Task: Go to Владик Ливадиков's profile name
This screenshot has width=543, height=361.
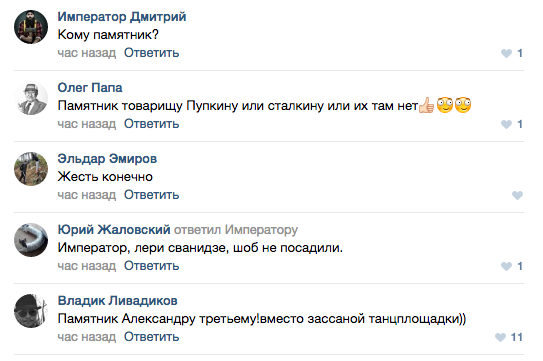Action: point(117,301)
